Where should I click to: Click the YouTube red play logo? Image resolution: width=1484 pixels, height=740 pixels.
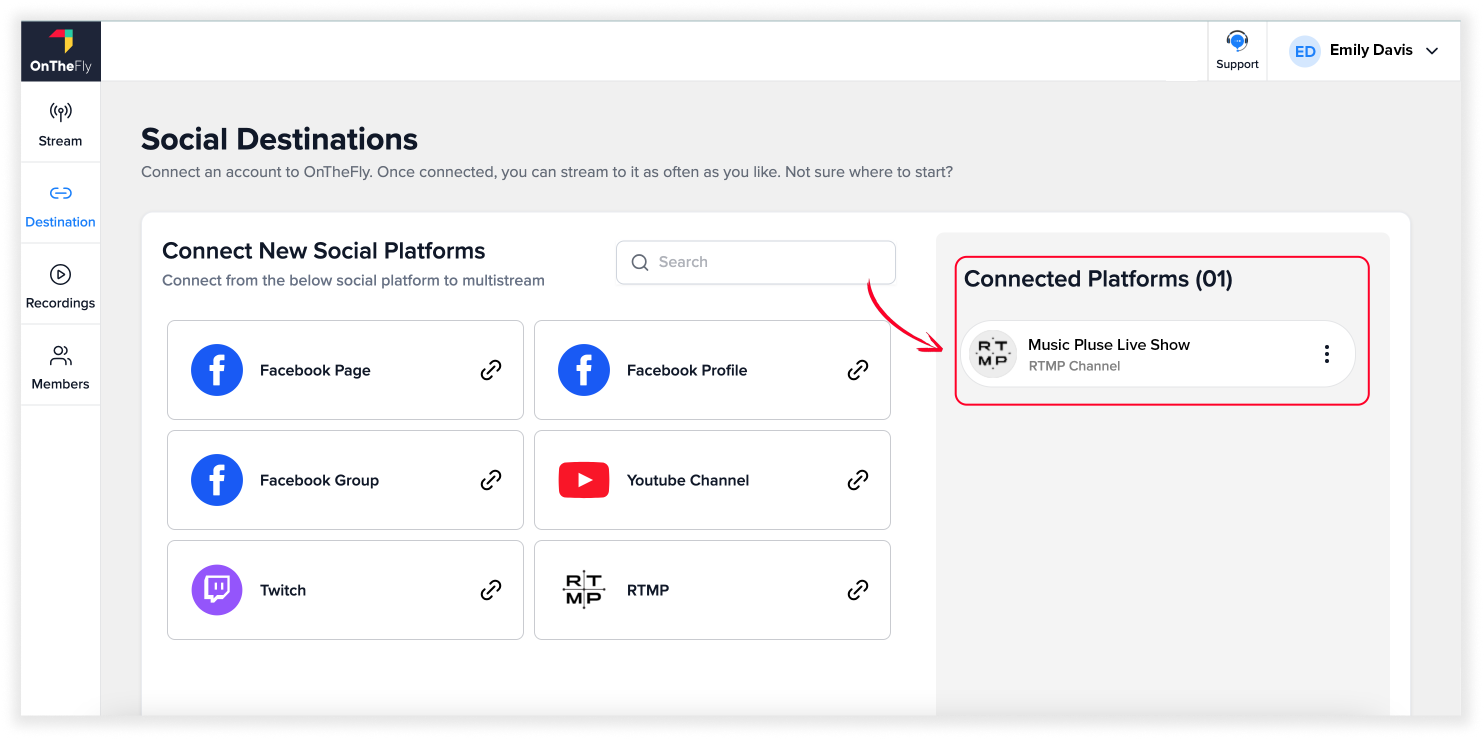584,480
